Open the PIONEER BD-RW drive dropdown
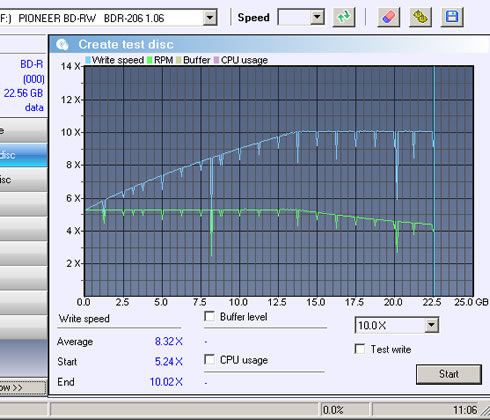490x420 pixels. coord(210,17)
